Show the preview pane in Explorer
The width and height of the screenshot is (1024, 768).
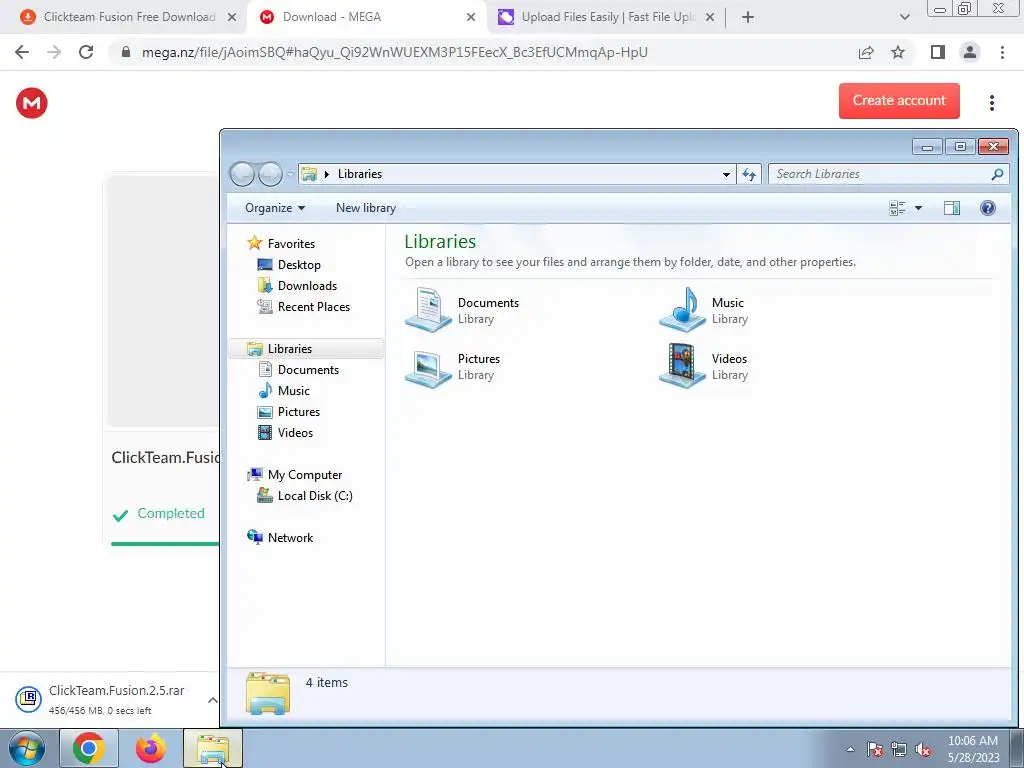[952, 208]
